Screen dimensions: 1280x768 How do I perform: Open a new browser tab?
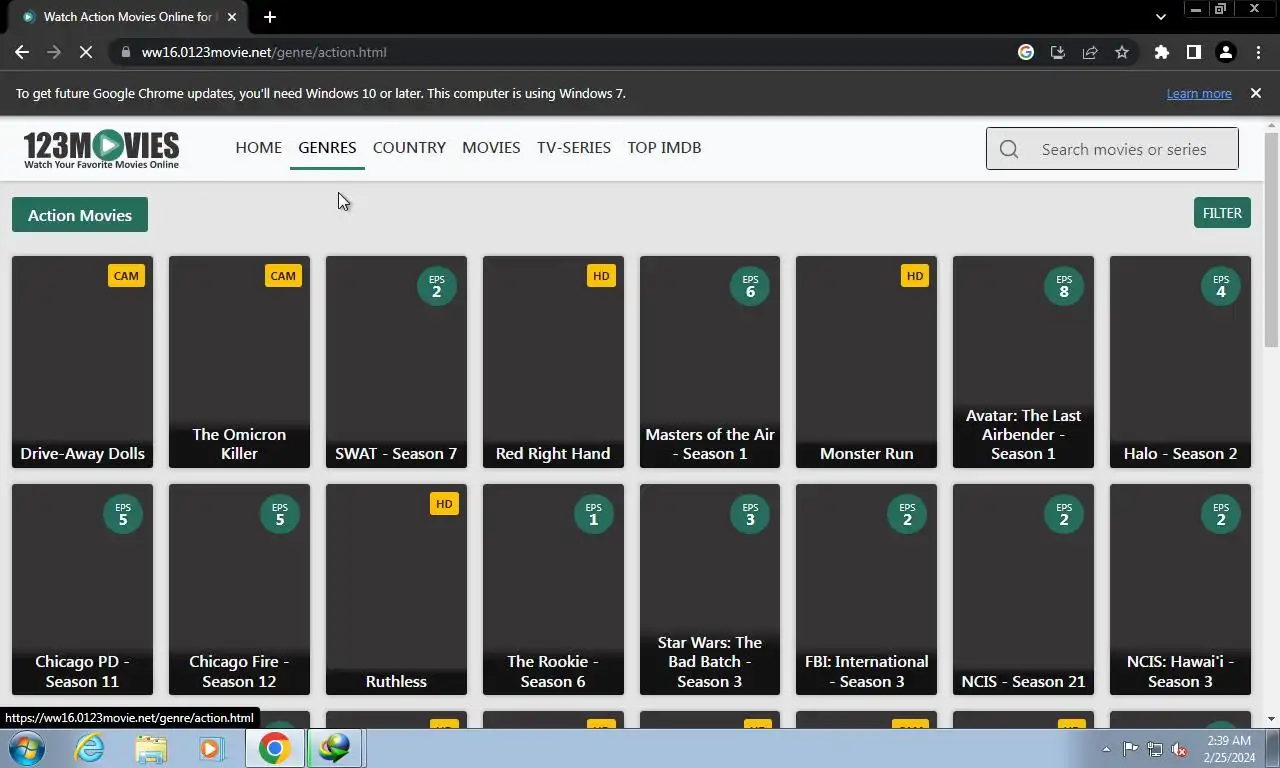pos(270,17)
